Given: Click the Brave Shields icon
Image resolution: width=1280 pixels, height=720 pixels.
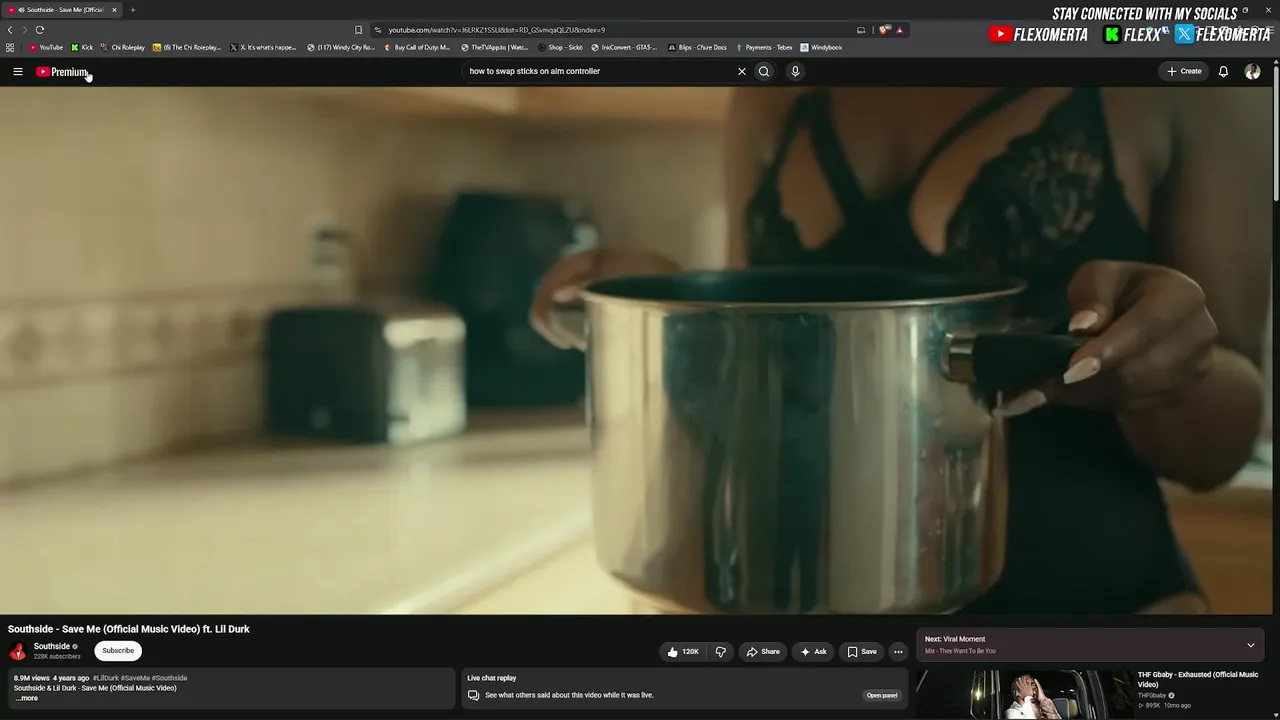Looking at the screenshot, I should coord(884,30).
